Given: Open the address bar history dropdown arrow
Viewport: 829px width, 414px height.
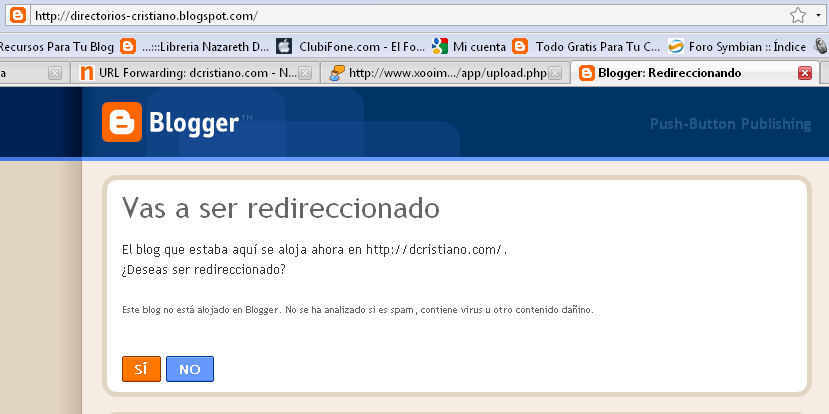Looking at the screenshot, I should (817, 16).
